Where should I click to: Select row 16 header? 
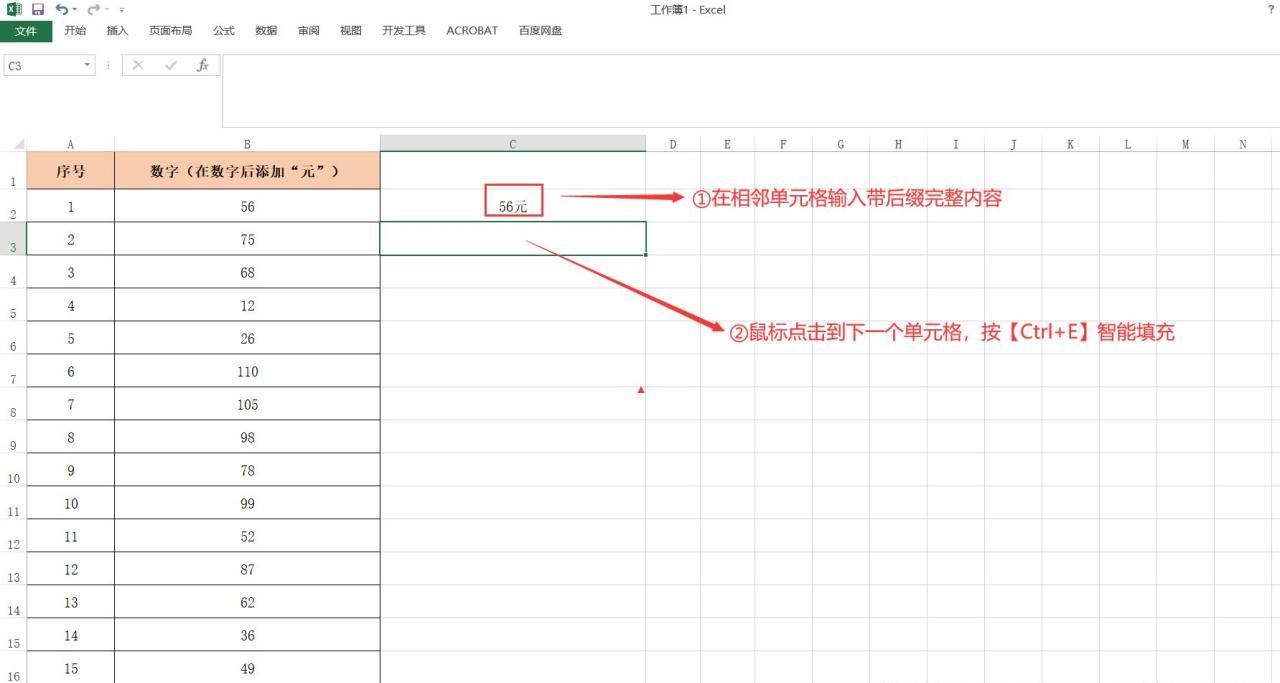[13, 668]
